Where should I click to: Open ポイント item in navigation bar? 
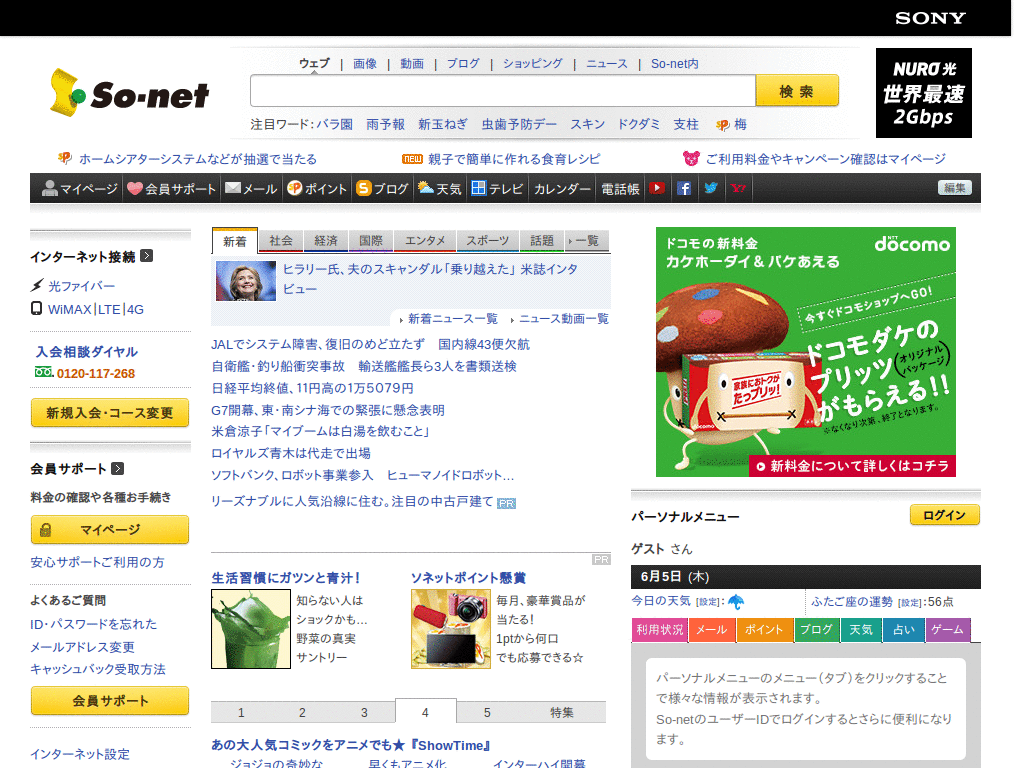tap(317, 188)
